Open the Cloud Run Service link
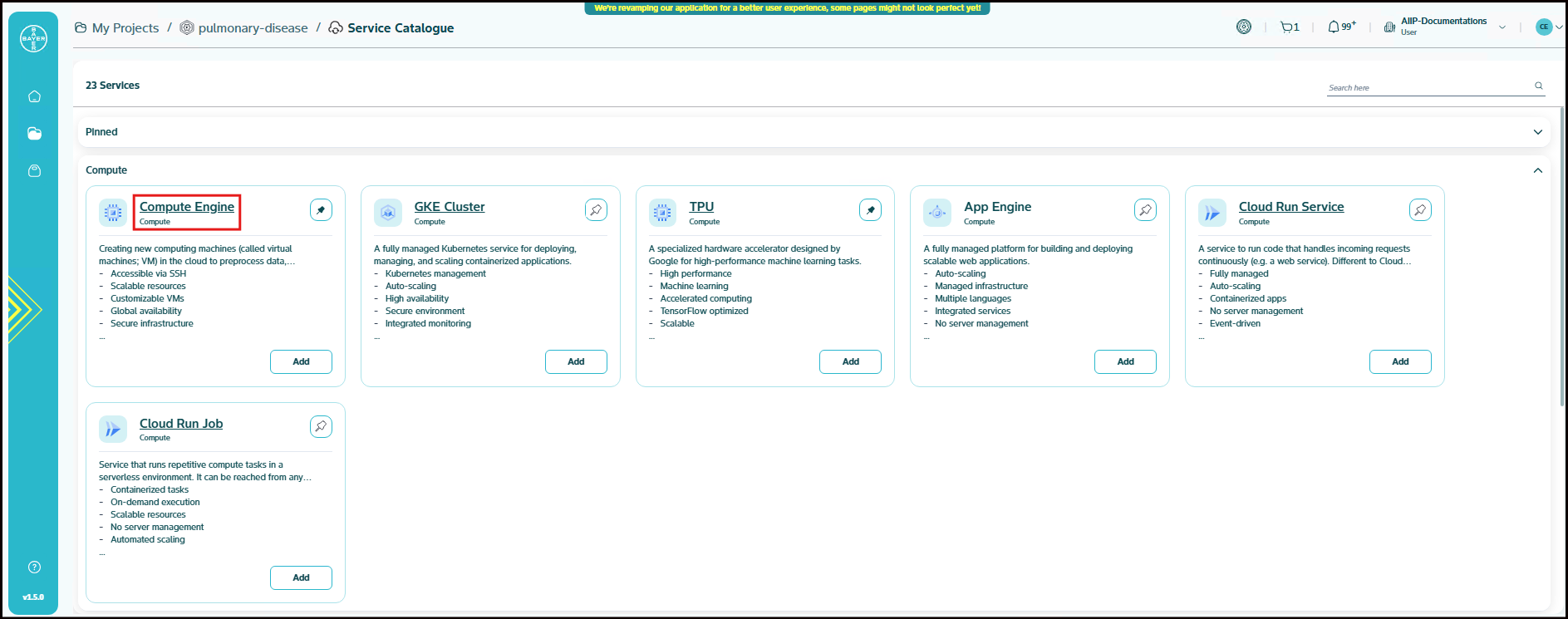1568x619 pixels. coord(1290,207)
